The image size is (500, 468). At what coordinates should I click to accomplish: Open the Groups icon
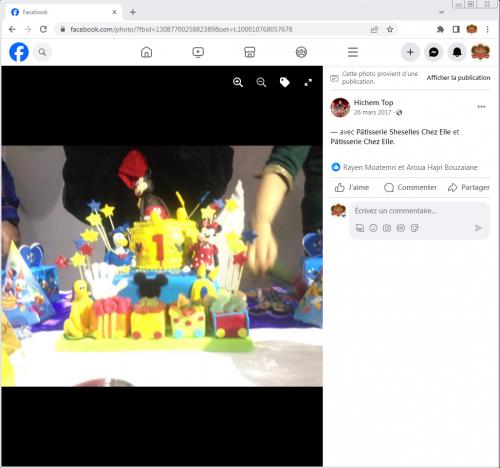[x=301, y=52]
